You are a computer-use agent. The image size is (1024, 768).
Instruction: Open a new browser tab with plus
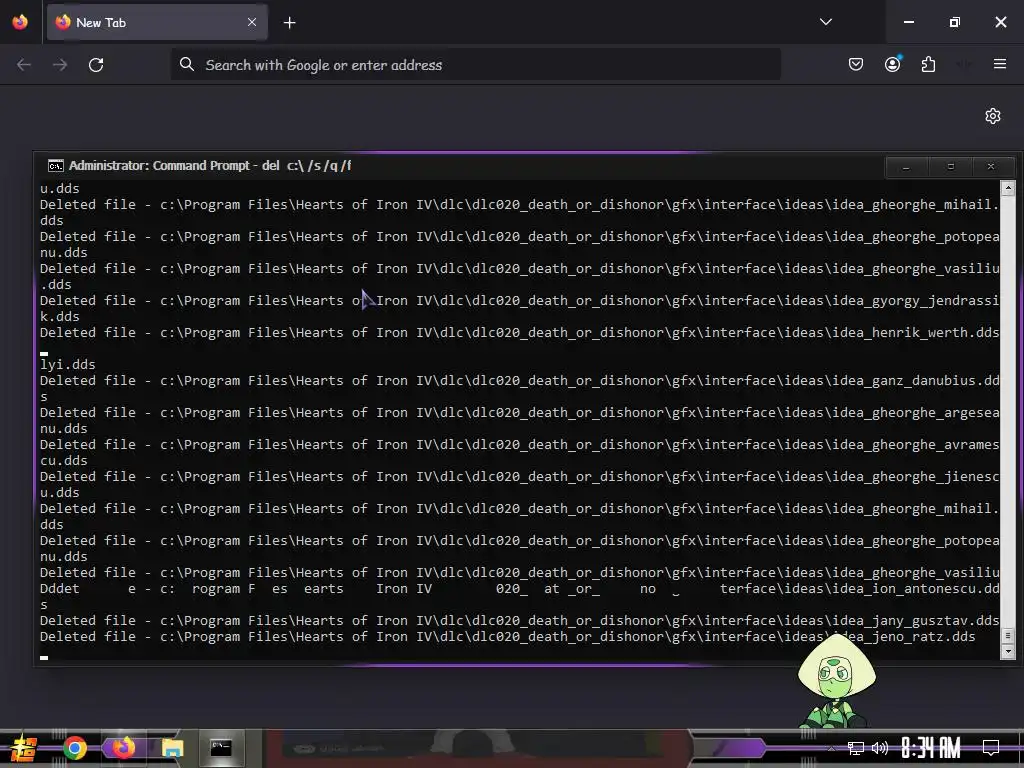point(289,23)
